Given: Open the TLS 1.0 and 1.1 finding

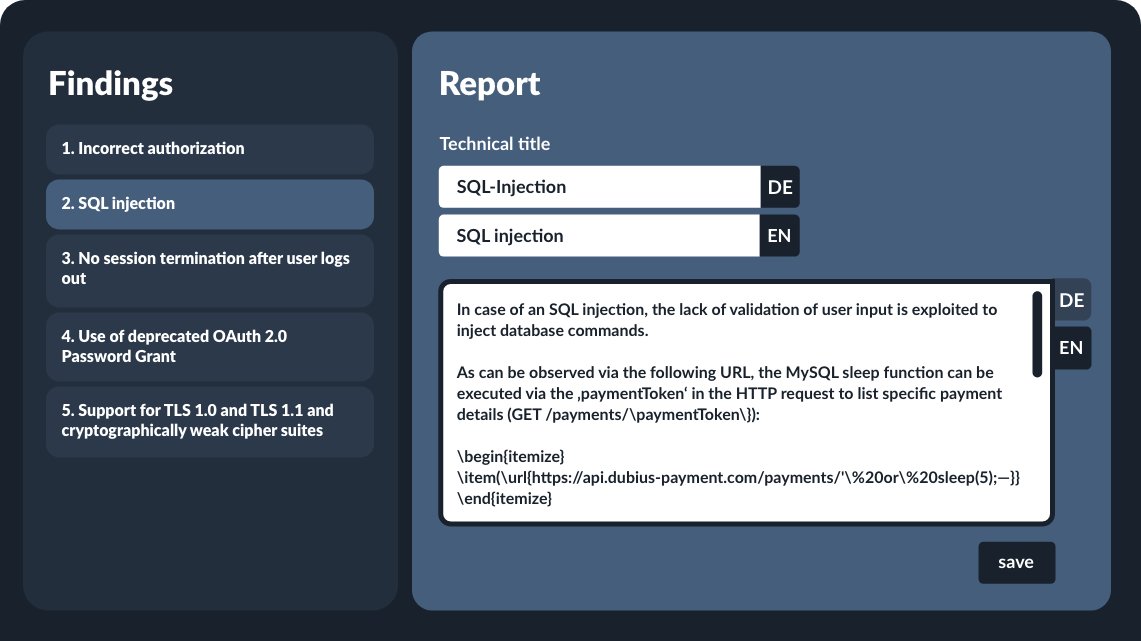Looking at the screenshot, I should [209, 421].
